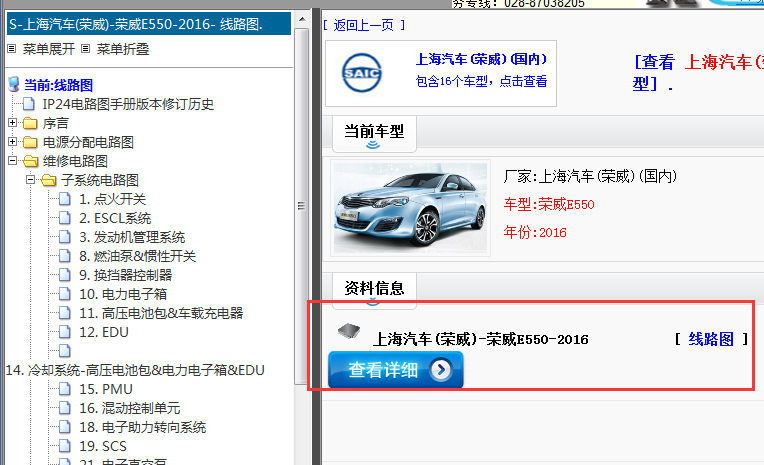Click the S-上海汽车(荣威)-荣威E550-2016 title bar

(x=149, y=24)
